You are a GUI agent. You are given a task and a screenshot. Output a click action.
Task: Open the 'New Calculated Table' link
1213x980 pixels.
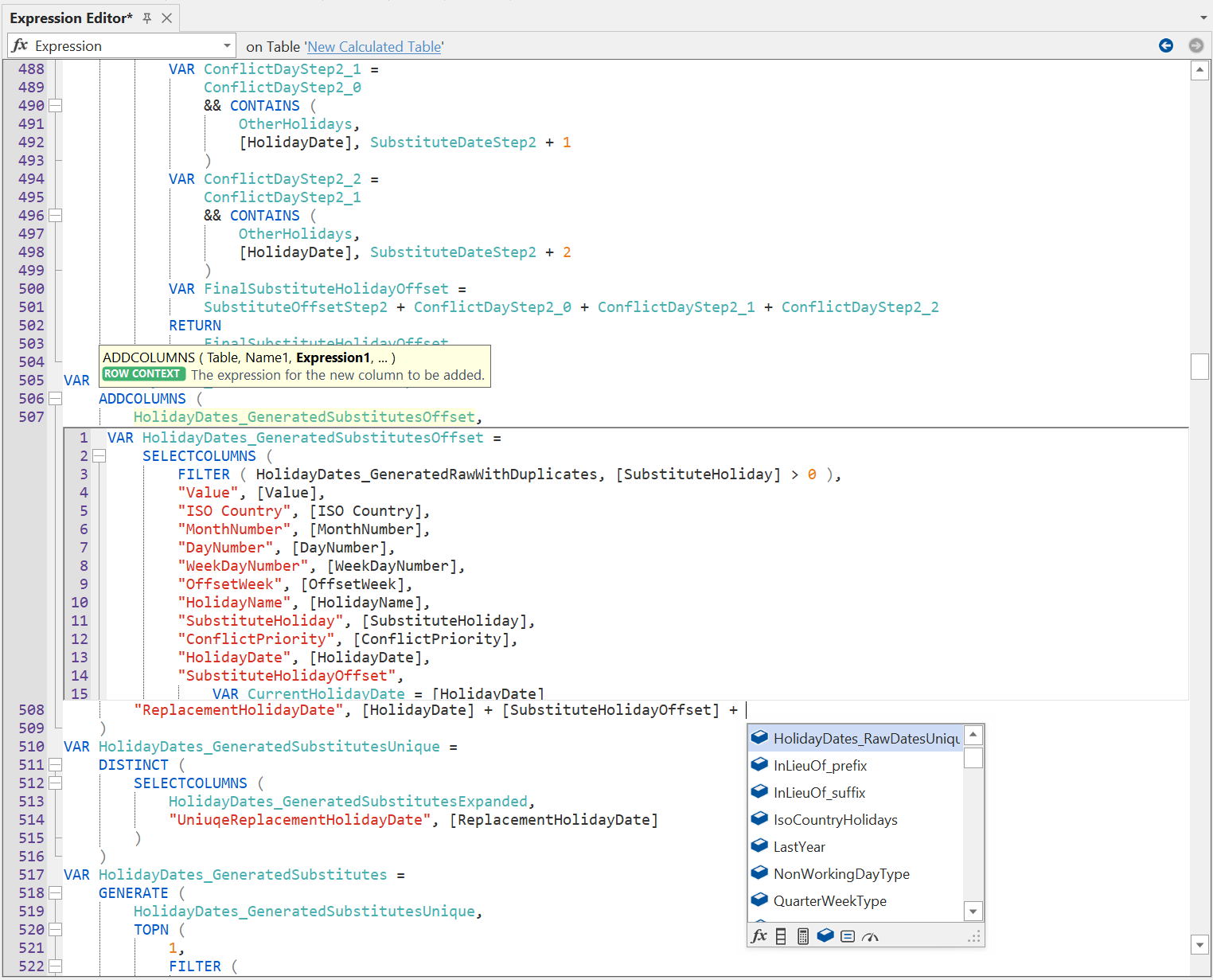(374, 47)
